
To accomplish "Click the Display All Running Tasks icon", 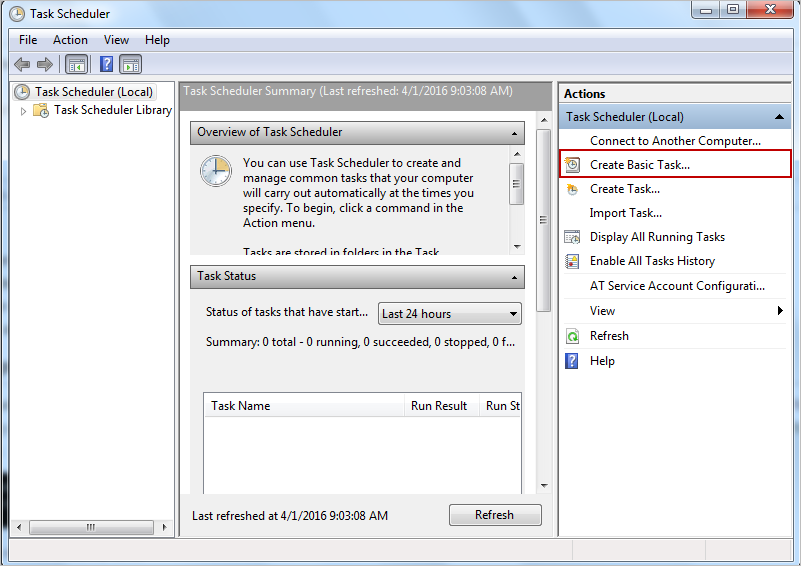I will (572, 237).
